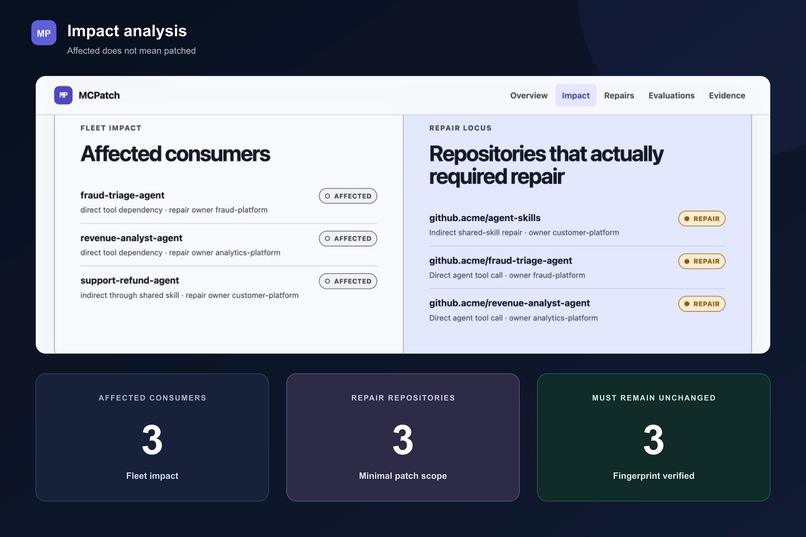Open the Affected Consumers stat card
The height and width of the screenshot is (537, 806).
(152, 437)
